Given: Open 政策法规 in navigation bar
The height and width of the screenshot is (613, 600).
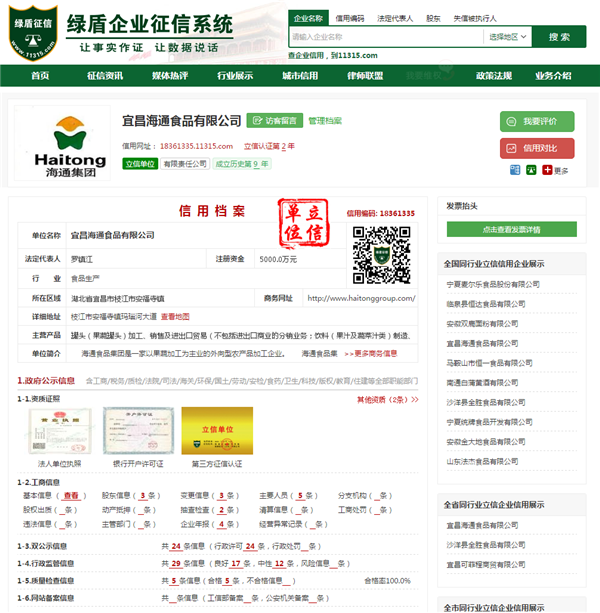Looking at the screenshot, I should [x=494, y=76].
